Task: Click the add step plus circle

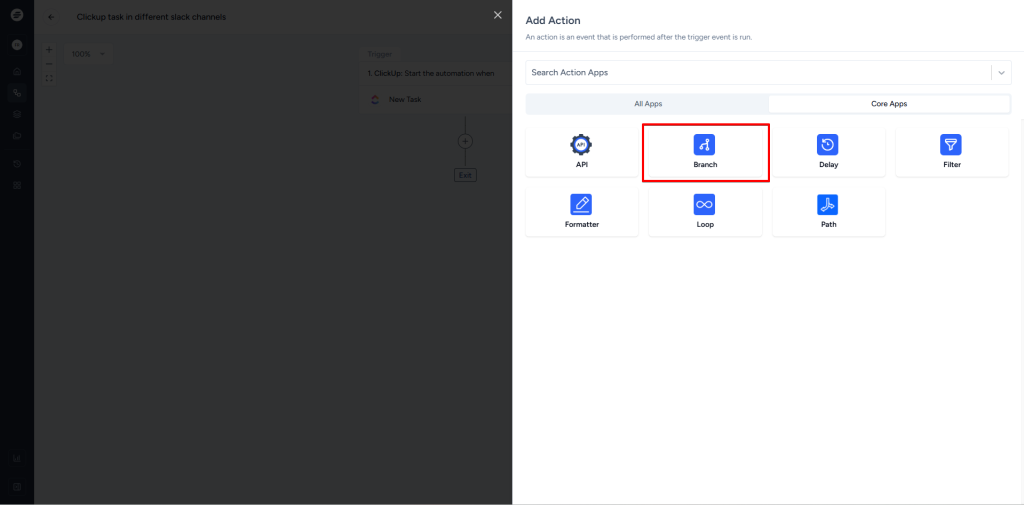Action: (465, 141)
